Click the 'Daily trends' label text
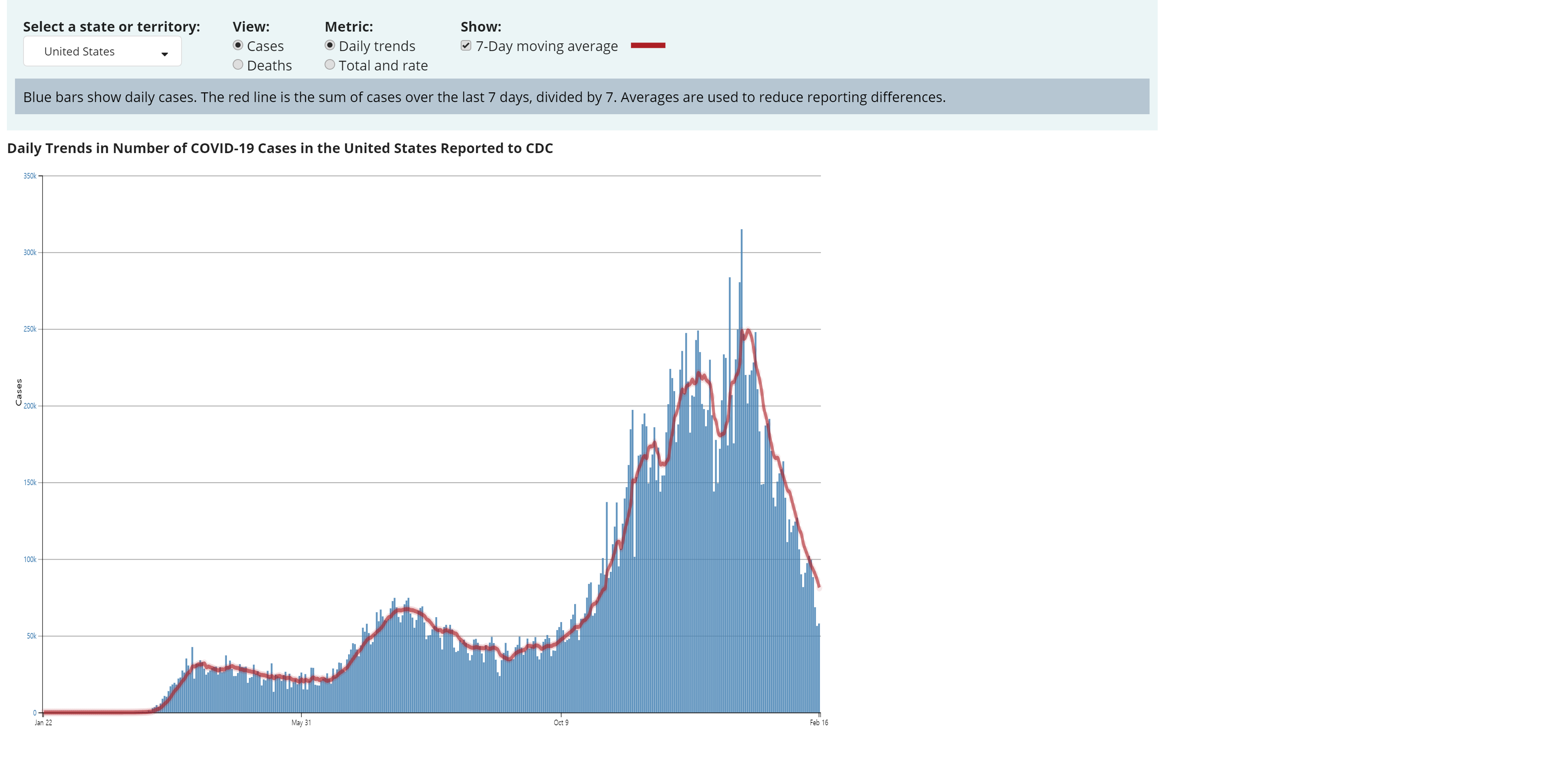Screen dimensions: 1556x784 click(x=377, y=47)
